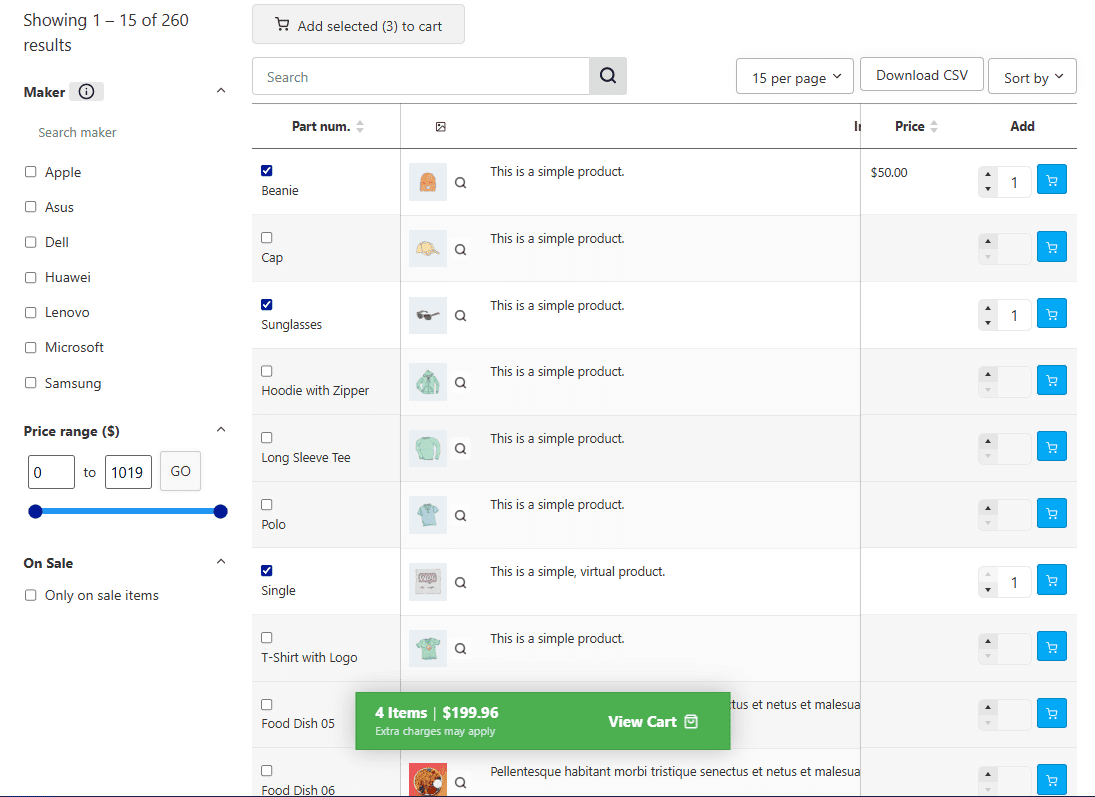The image size is (1095, 797).
Task: Click the search magnifier button
Action: (x=607, y=76)
